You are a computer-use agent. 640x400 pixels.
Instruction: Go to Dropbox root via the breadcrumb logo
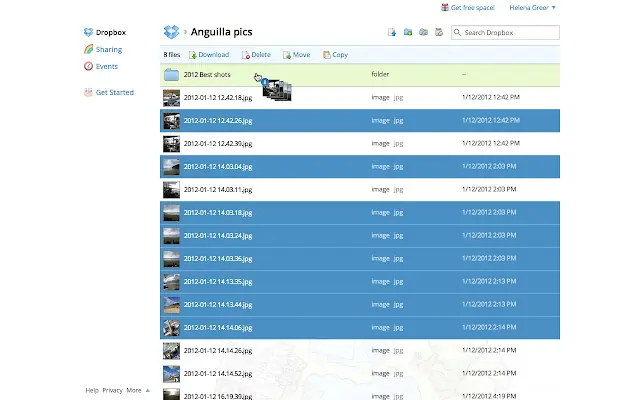click(171, 32)
